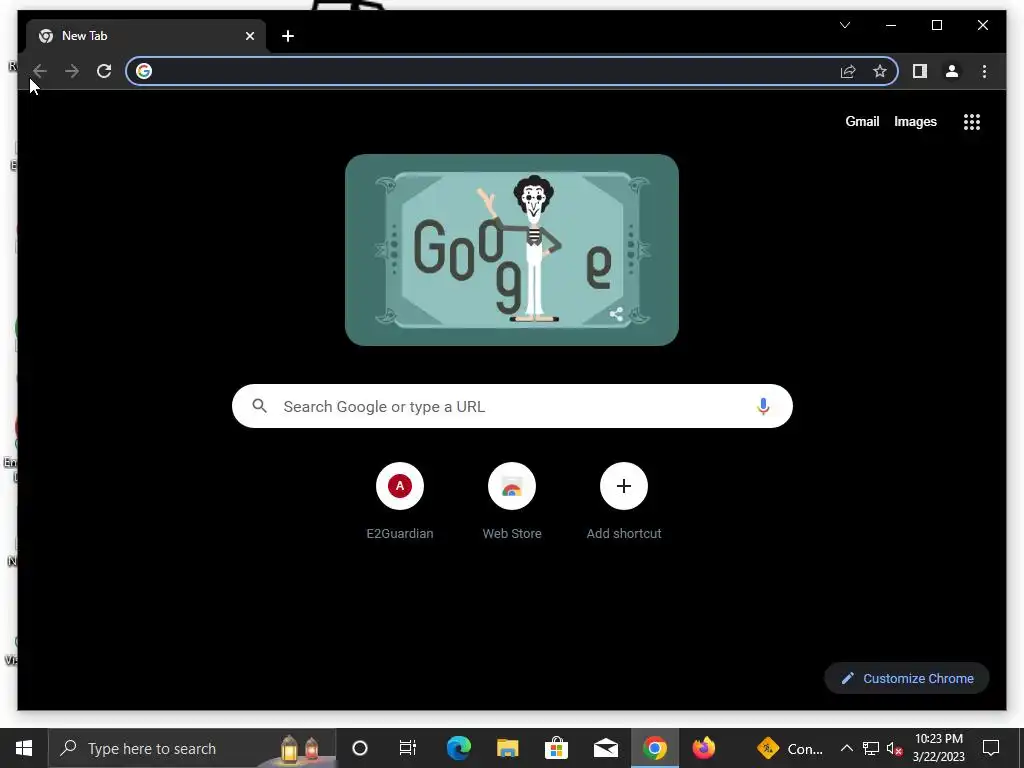The height and width of the screenshot is (768, 1024).
Task: Click the Chrome taskbar icon
Action: point(654,748)
